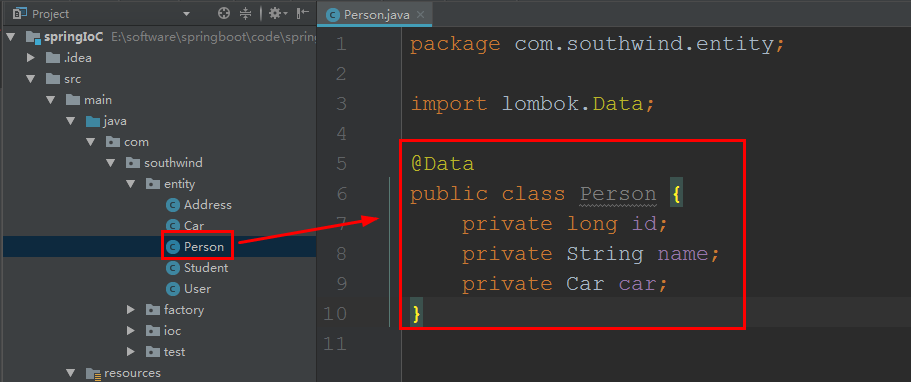Collapse the resources folder
This screenshot has height=382, width=911.
click(70, 373)
